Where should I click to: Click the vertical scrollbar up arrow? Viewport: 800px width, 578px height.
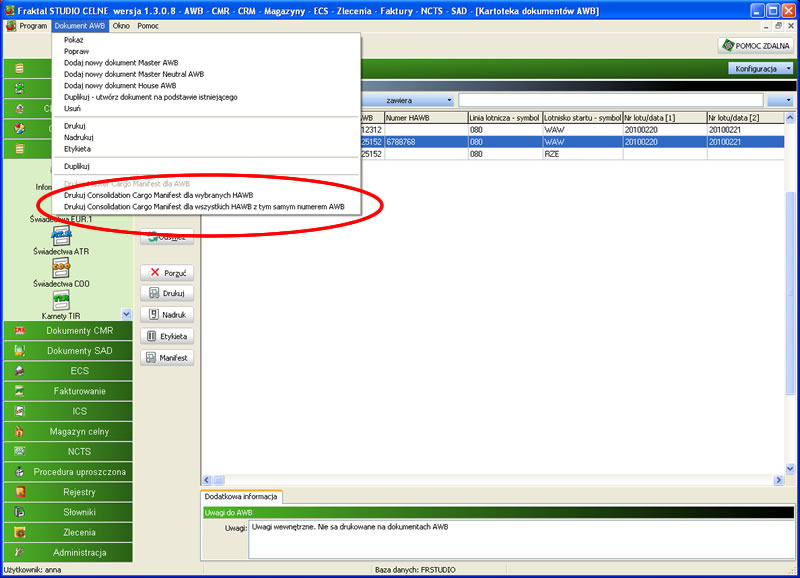(x=790, y=118)
